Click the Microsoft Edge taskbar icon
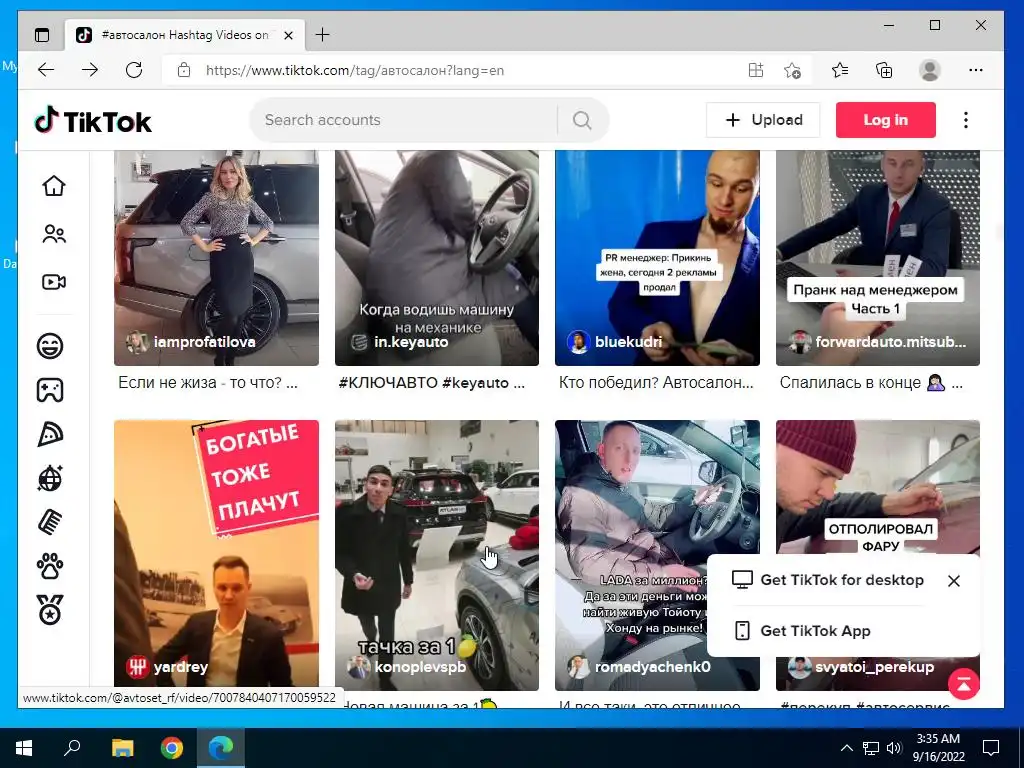Image resolution: width=1024 pixels, height=768 pixels. 221,748
